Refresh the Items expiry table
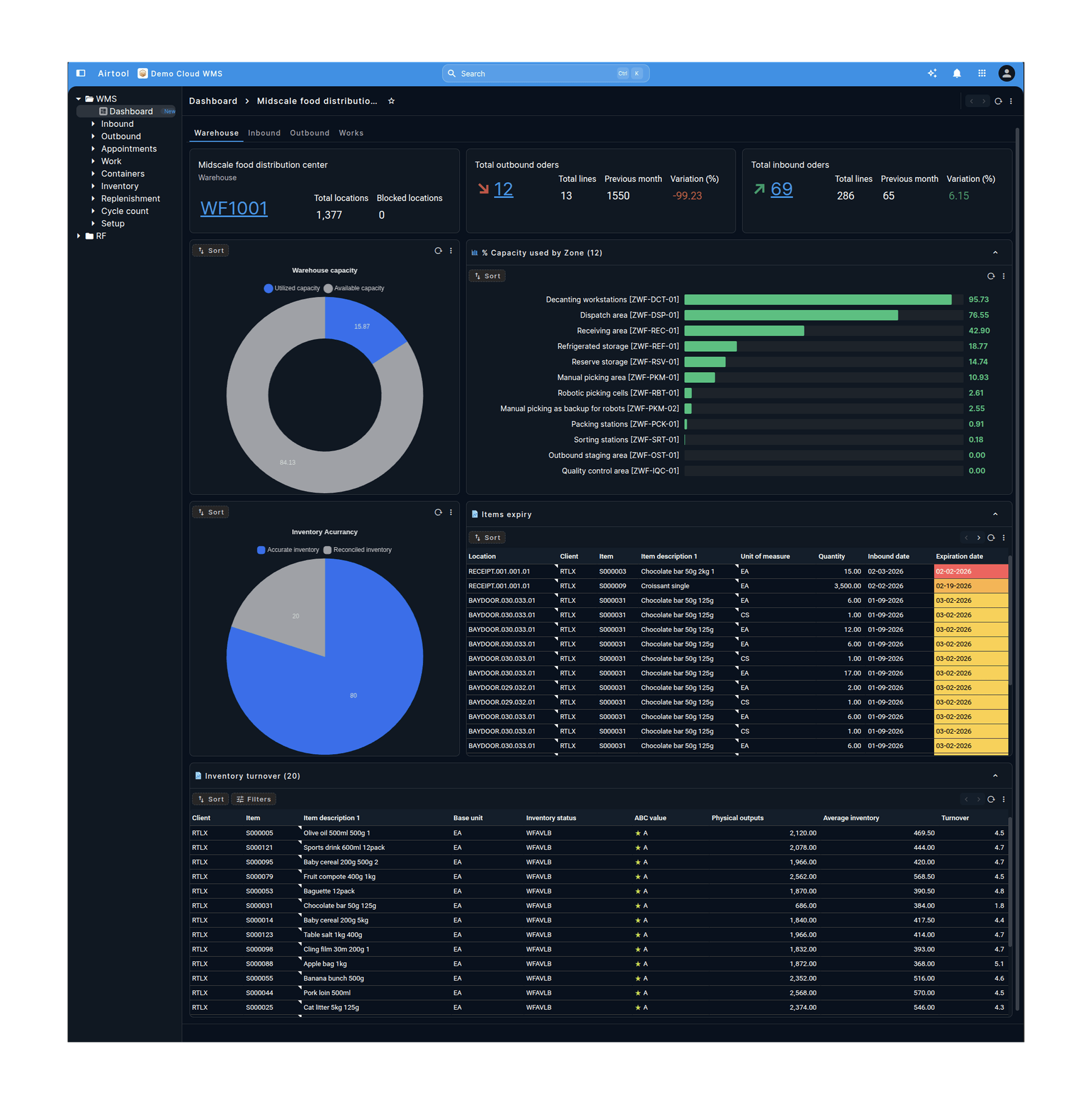This screenshot has height=1113, width=1092. point(991,537)
